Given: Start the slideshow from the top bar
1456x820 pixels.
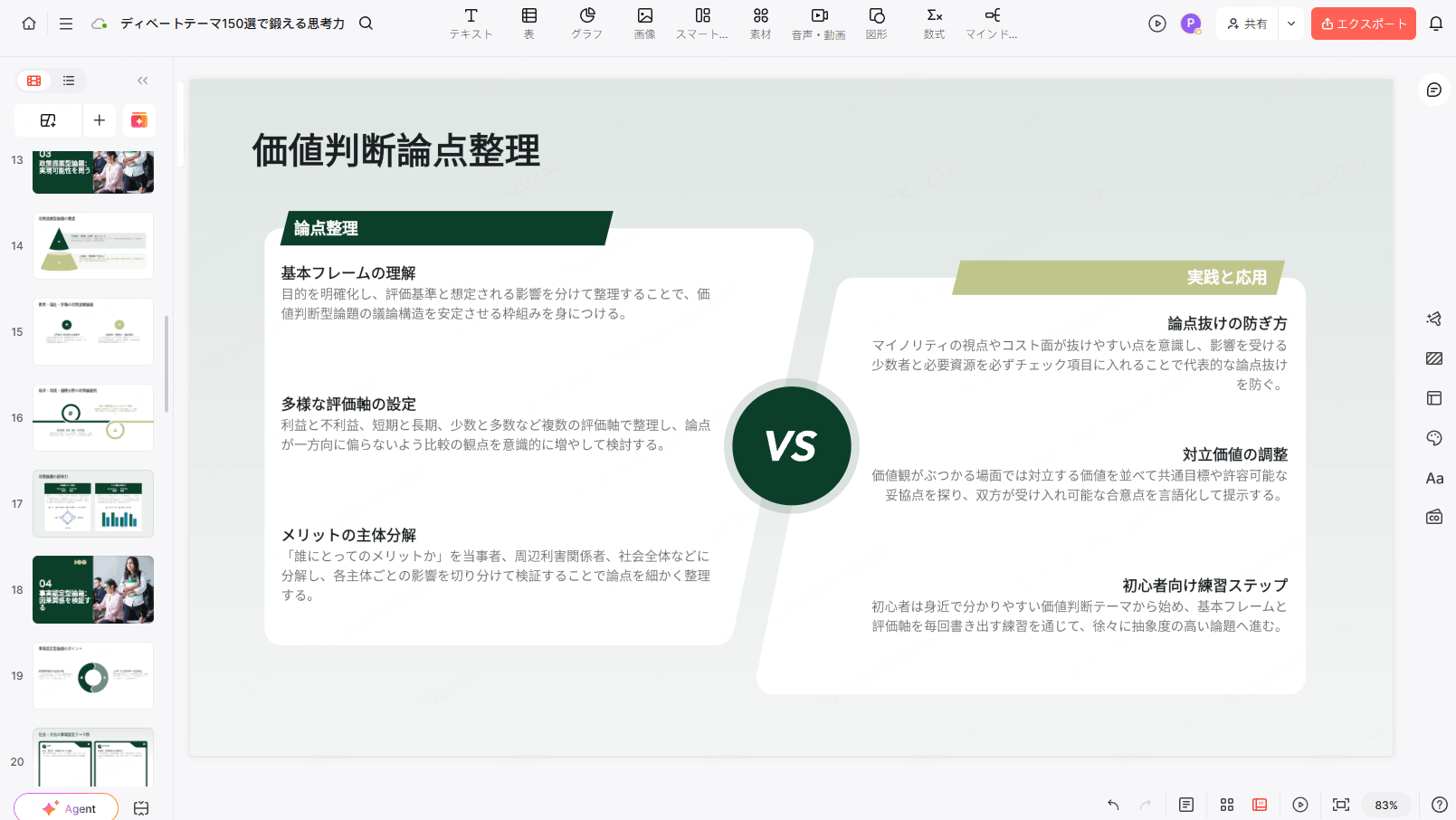Looking at the screenshot, I should 1157,24.
